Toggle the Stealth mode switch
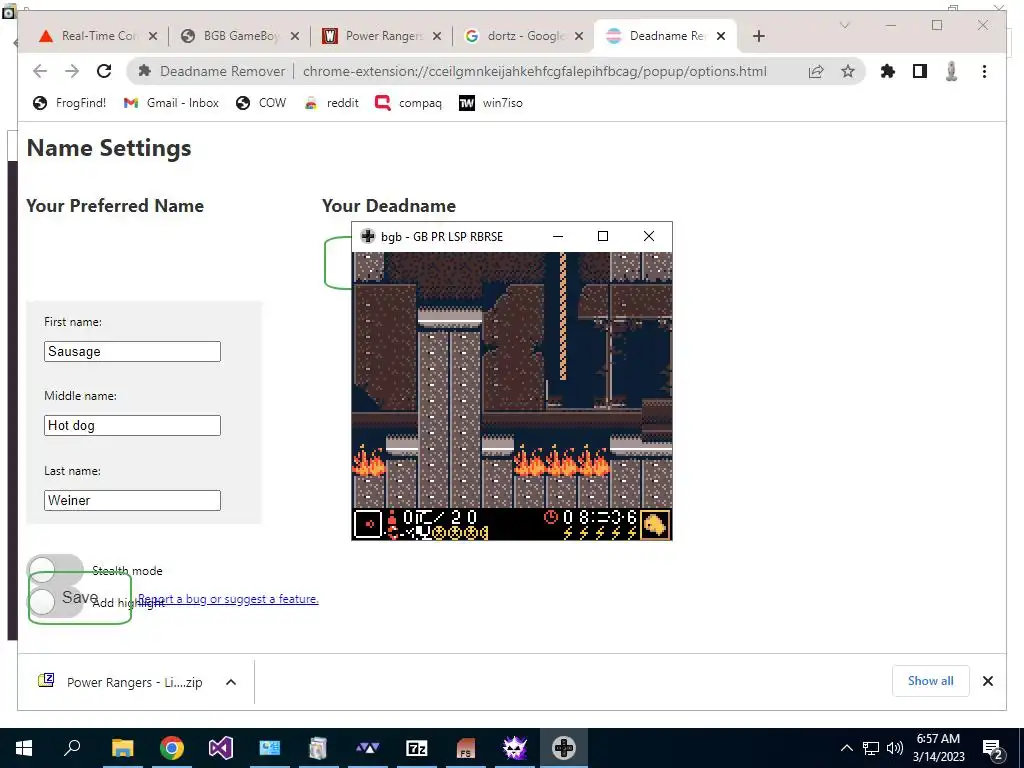The height and width of the screenshot is (768, 1024). tap(56, 570)
